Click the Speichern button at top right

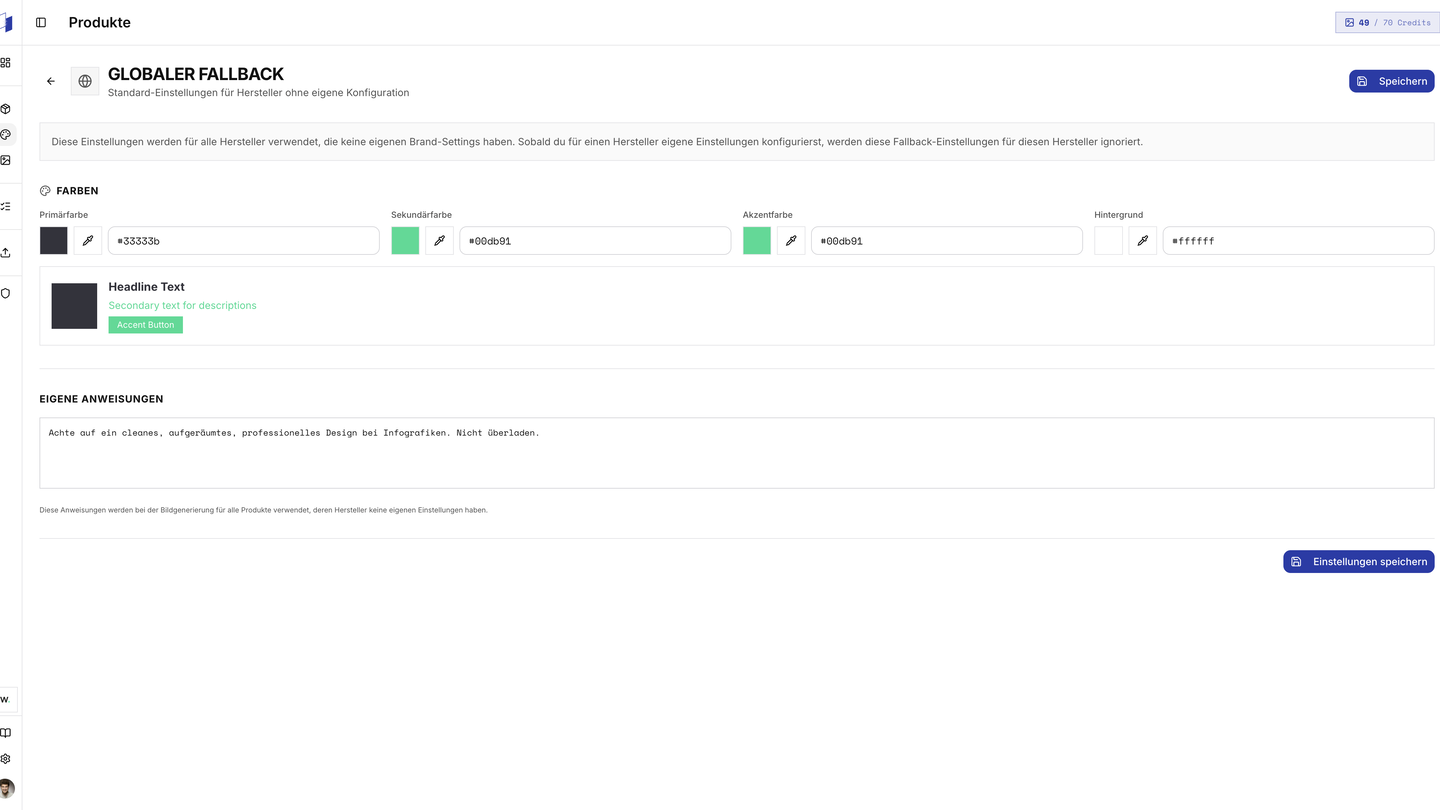click(x=1391, y=81)
